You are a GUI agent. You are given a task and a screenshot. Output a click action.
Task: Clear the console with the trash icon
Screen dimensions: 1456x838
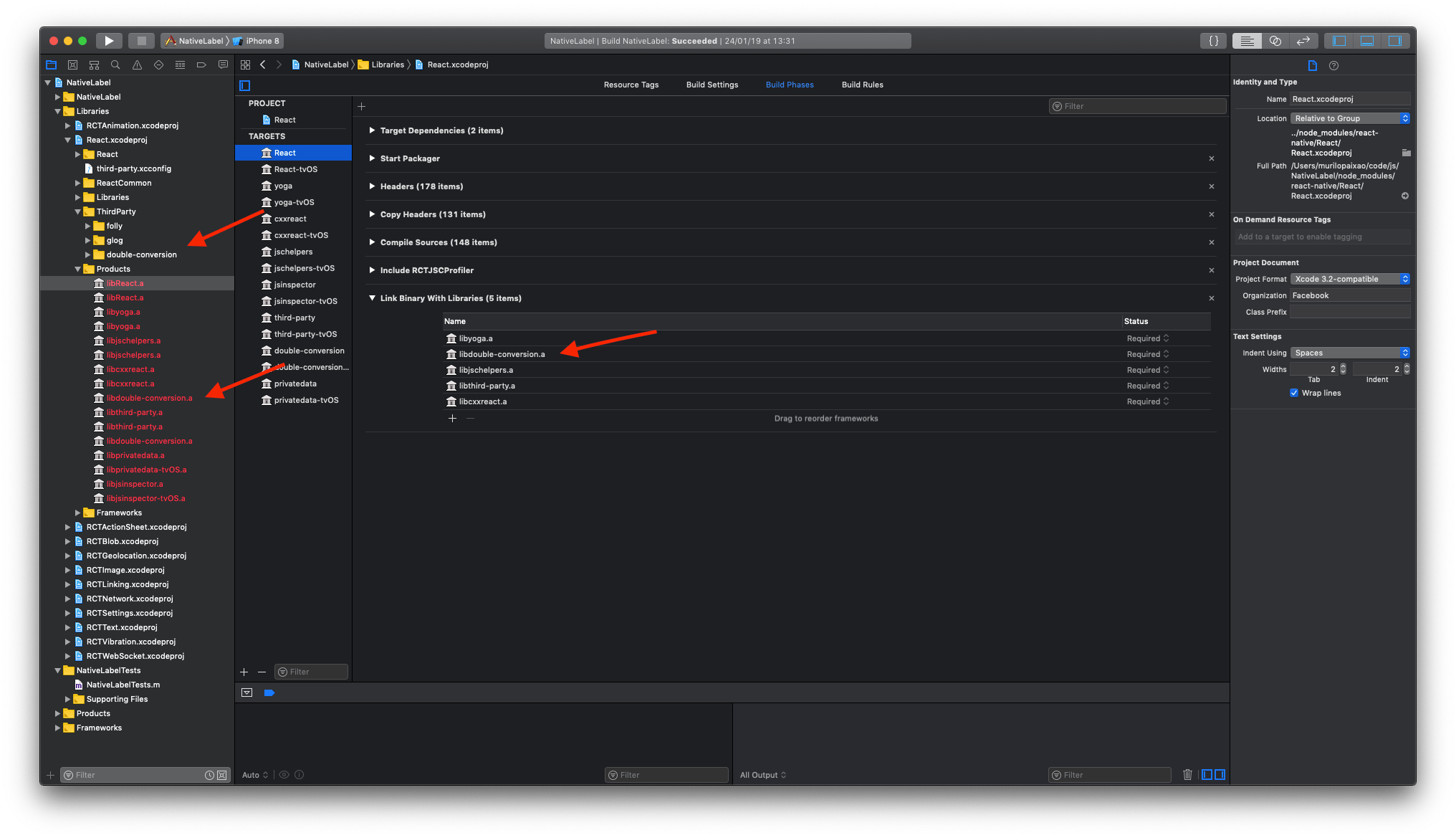tap(1187, 774)
